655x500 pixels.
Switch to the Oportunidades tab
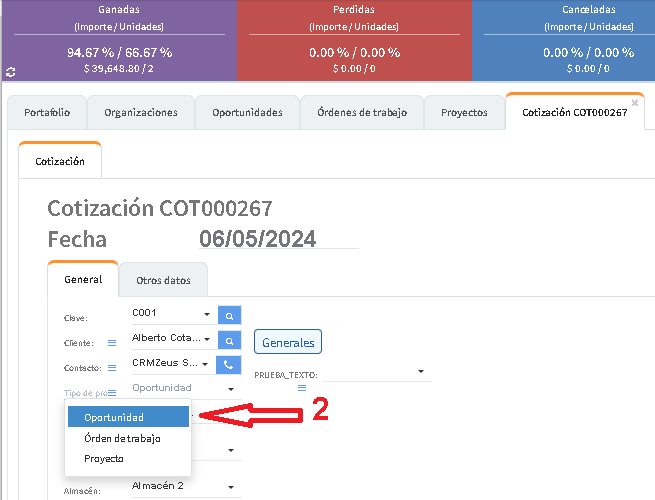[247, 112]
